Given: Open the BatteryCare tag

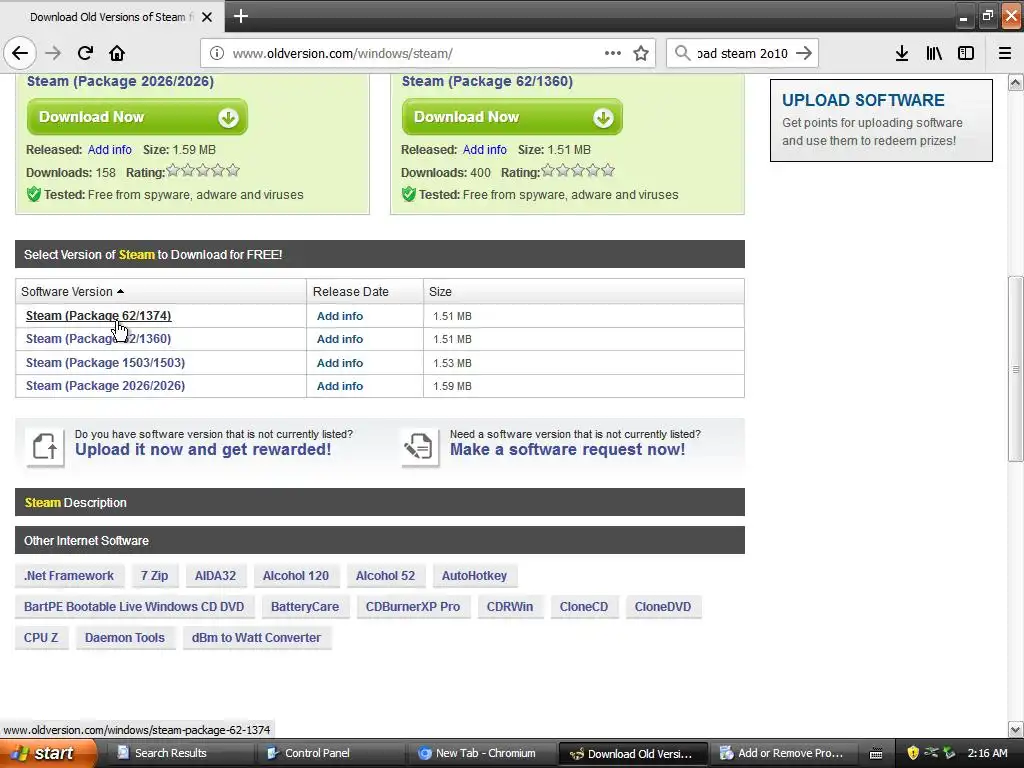Looking at the screenshot, I should (x=304, y=606).
